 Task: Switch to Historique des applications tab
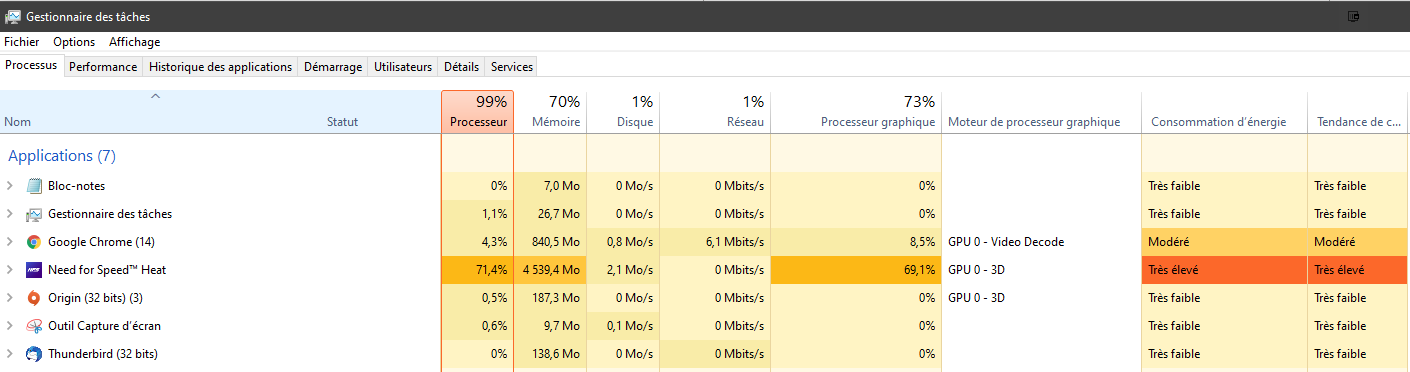pyautogui.click(x=220, y=67)
